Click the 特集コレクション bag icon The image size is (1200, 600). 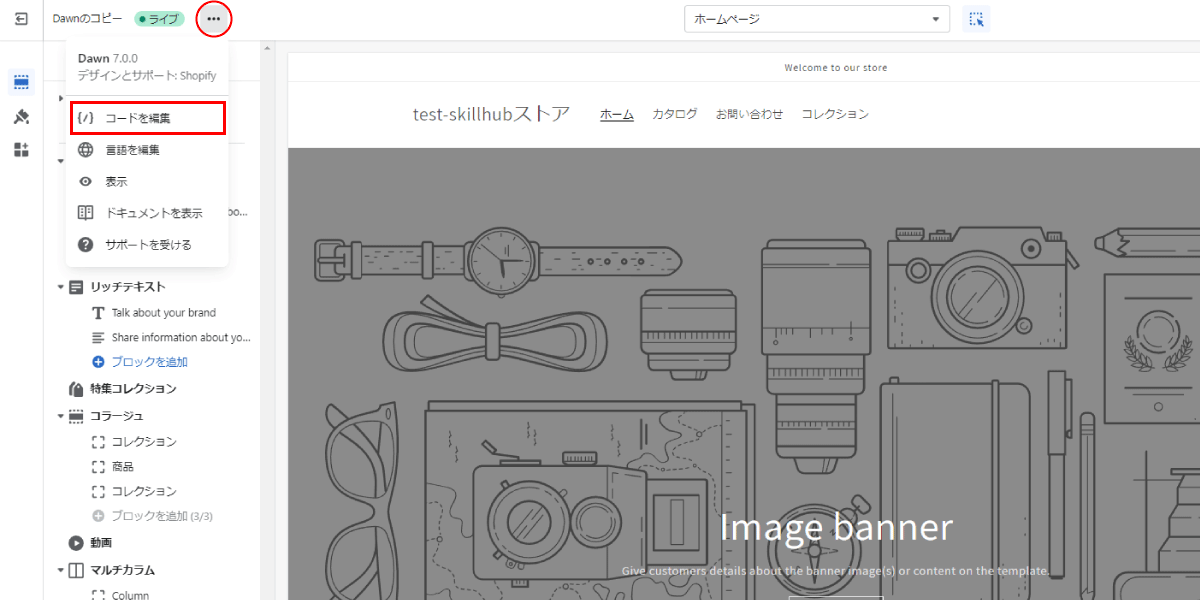click(76, 389)
